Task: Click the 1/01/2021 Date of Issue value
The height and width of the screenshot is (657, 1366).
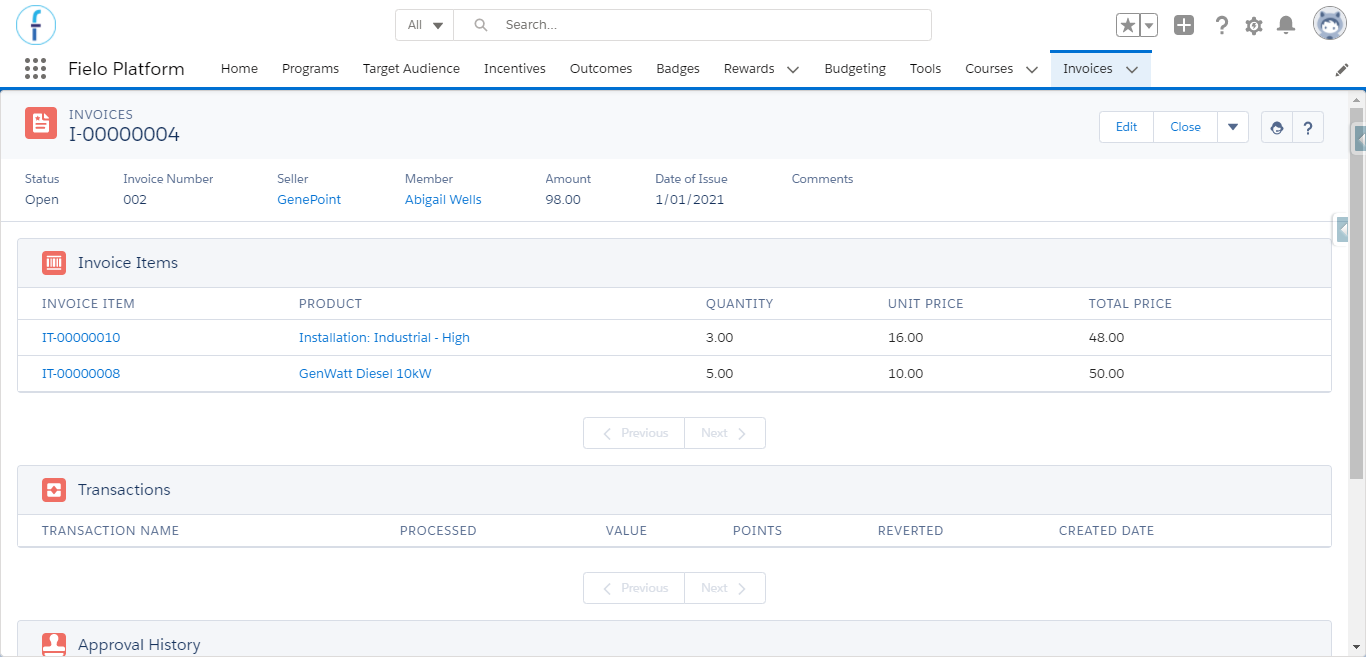Action: point(690,200)
